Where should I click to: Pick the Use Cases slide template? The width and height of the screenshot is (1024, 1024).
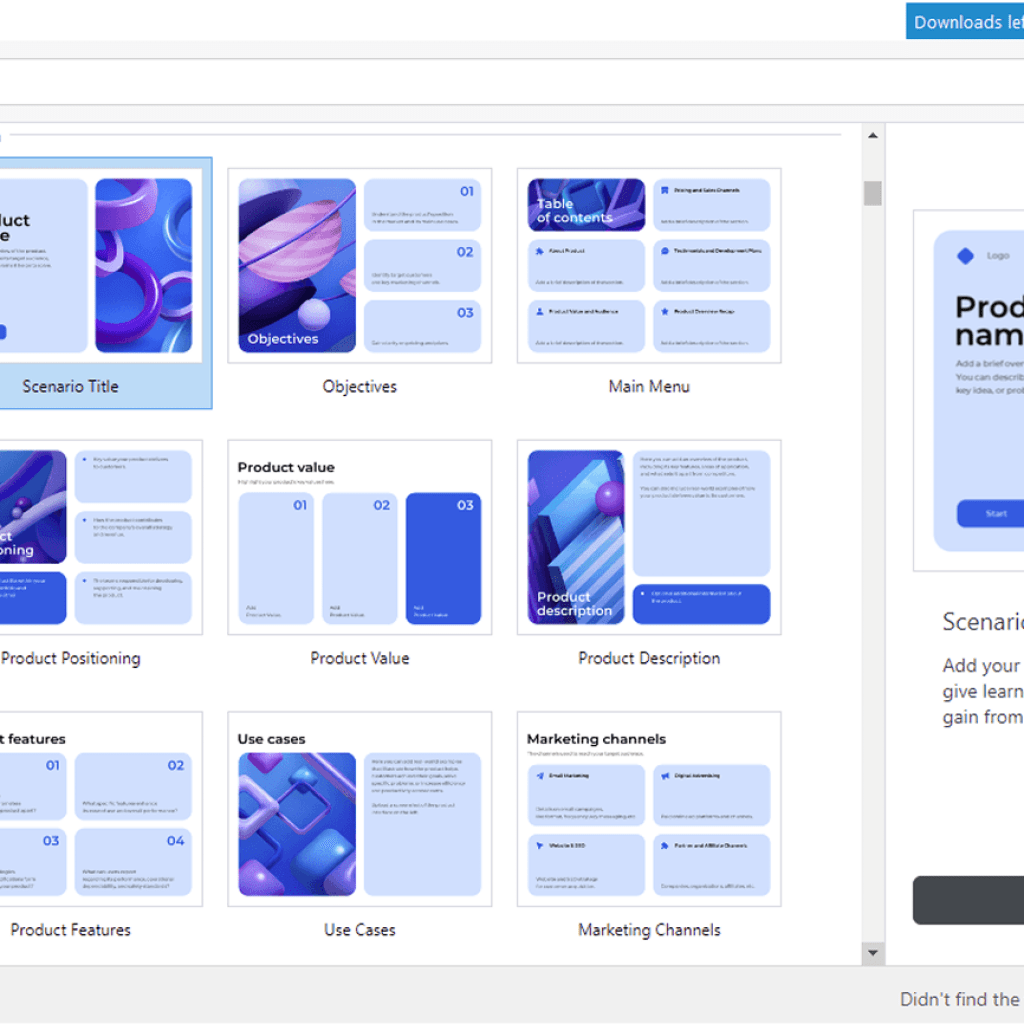(359, 809)
